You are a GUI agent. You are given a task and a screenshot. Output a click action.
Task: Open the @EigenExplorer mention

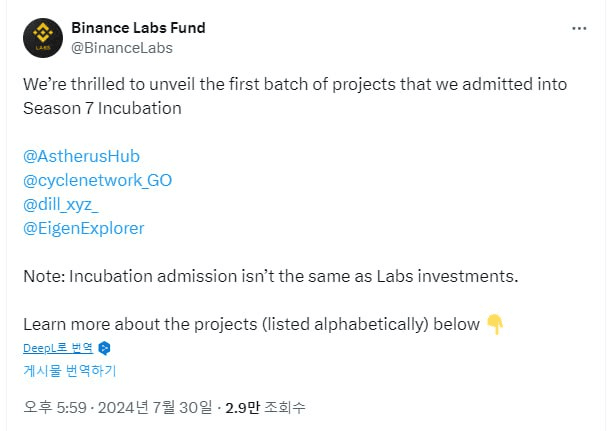(83, 228)
